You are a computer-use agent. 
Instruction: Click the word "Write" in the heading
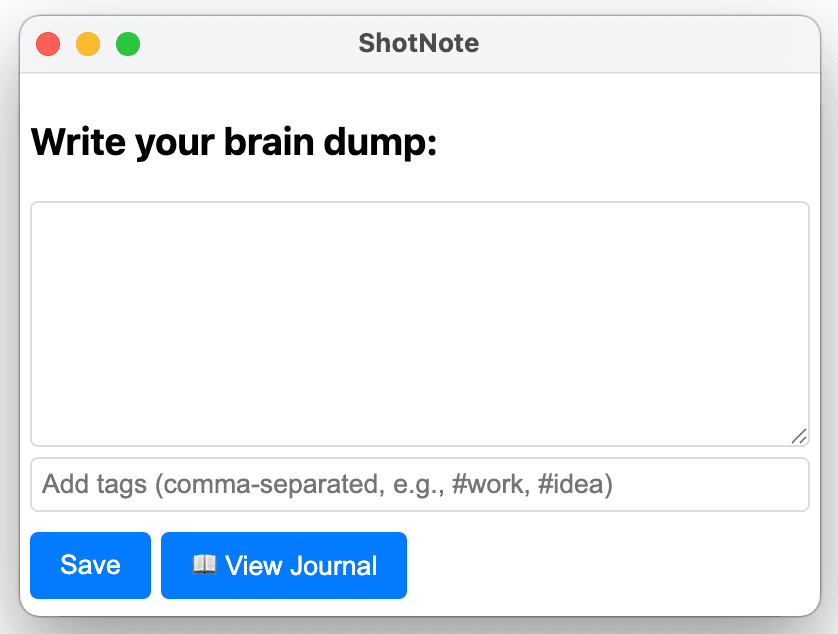77,143
